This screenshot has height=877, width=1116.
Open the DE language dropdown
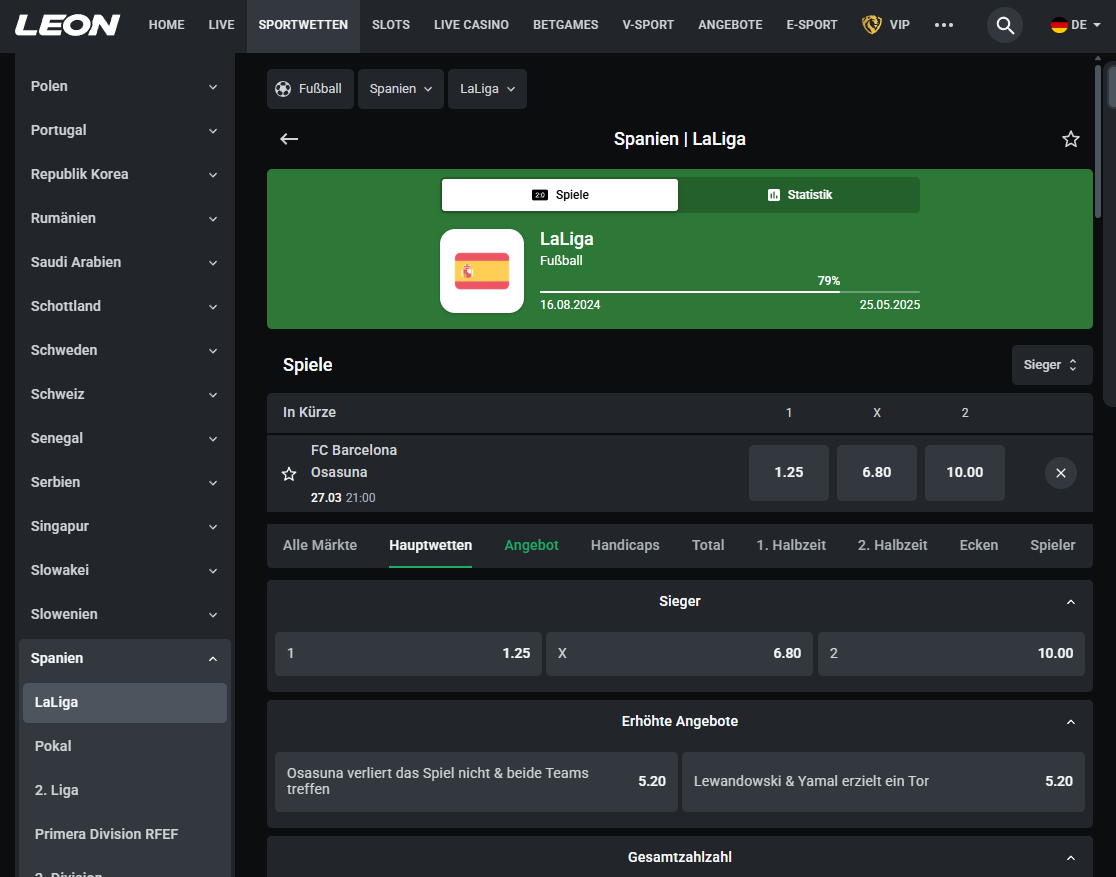(1075, 25)
